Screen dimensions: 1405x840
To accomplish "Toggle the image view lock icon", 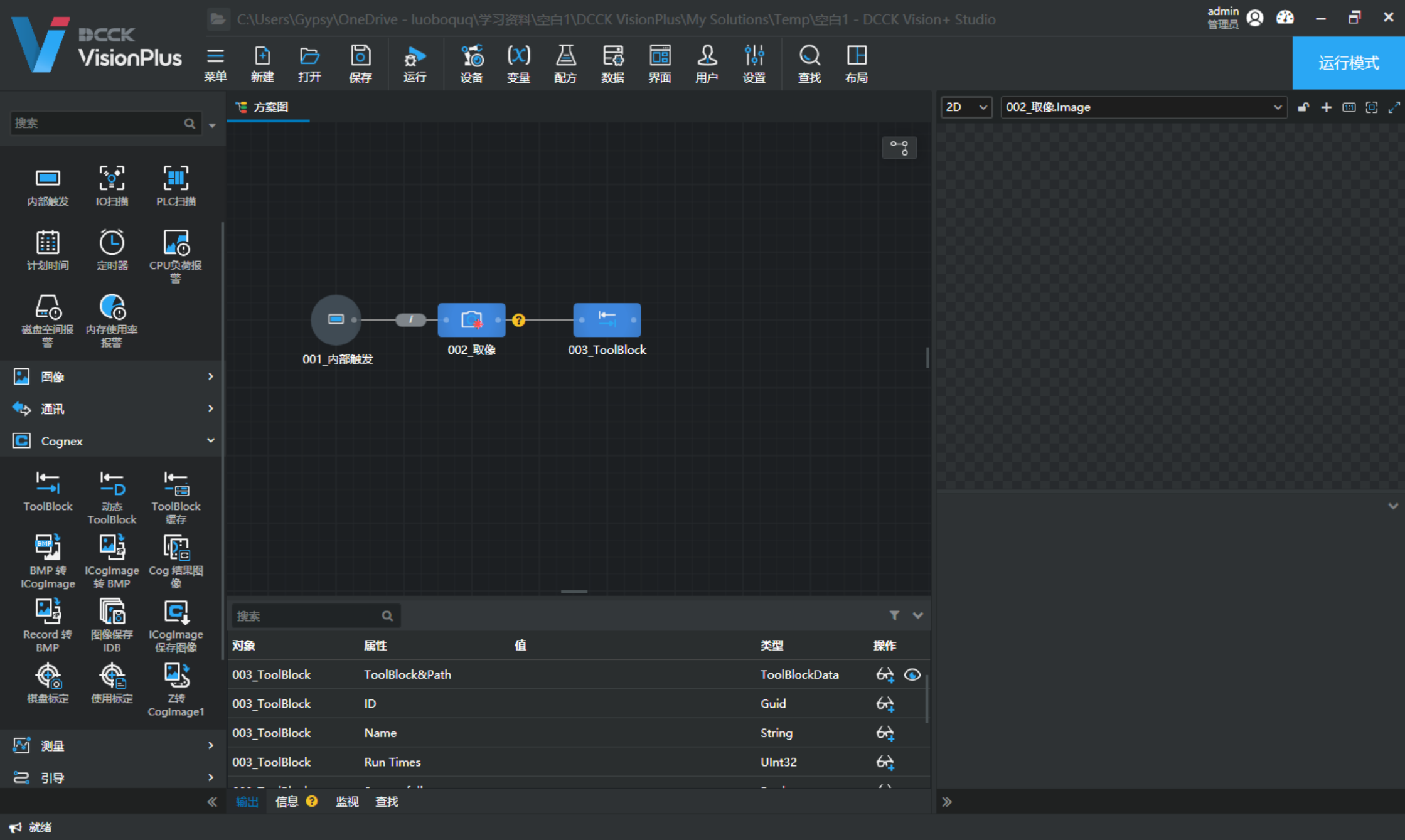I will 1303,107.
